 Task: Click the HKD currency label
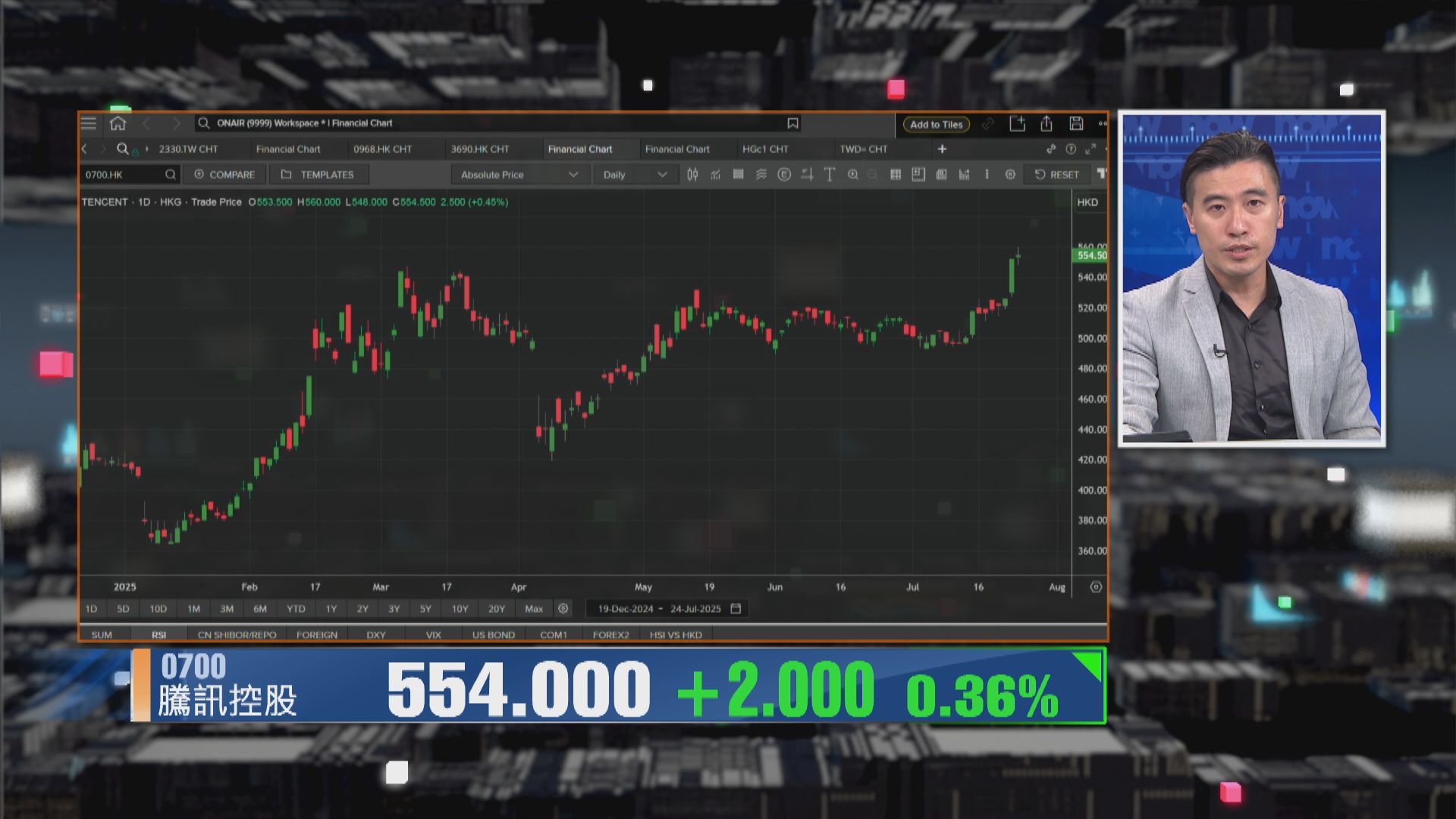point(1087,202)
